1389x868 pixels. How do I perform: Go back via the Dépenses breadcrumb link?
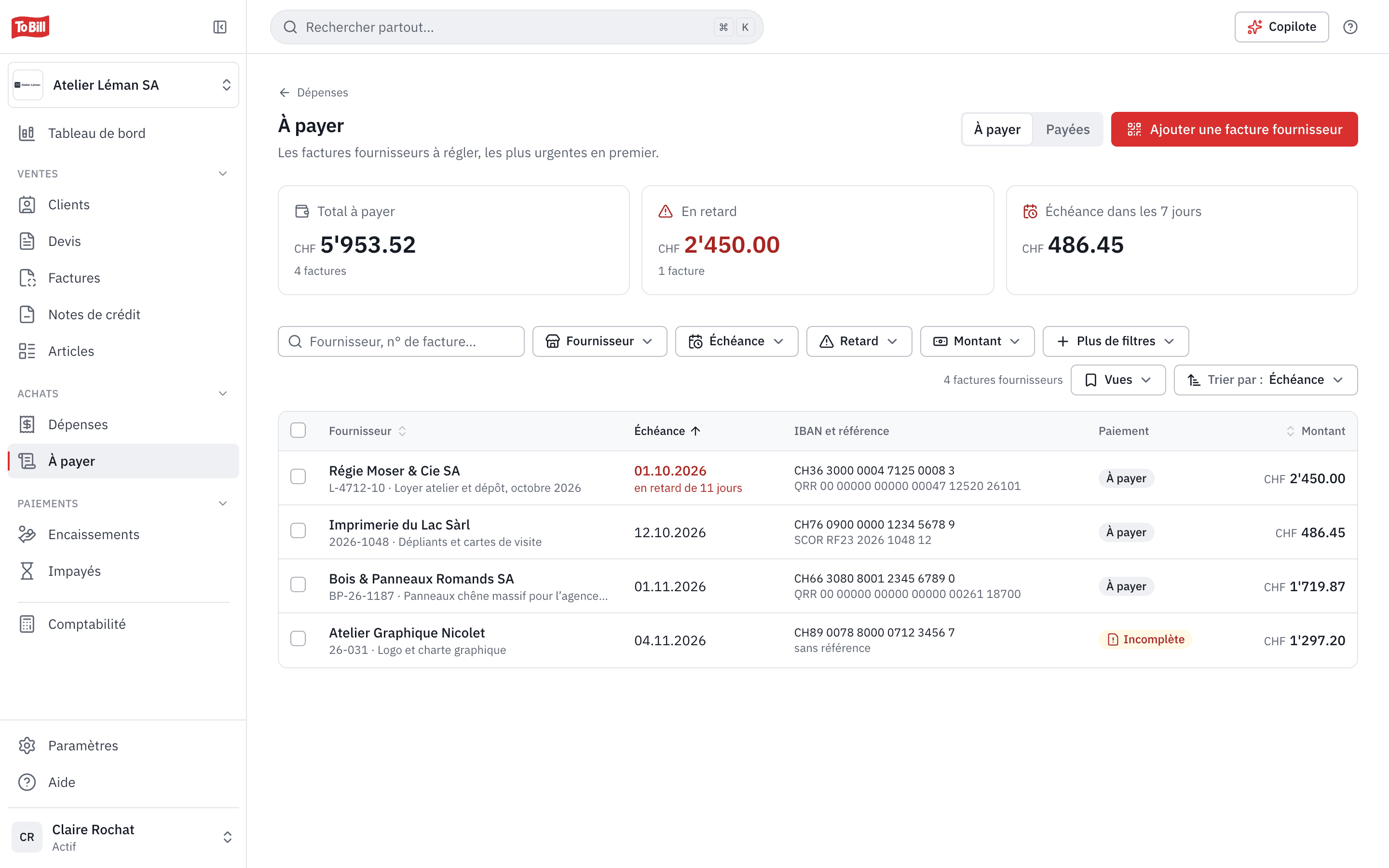point(313,93)
